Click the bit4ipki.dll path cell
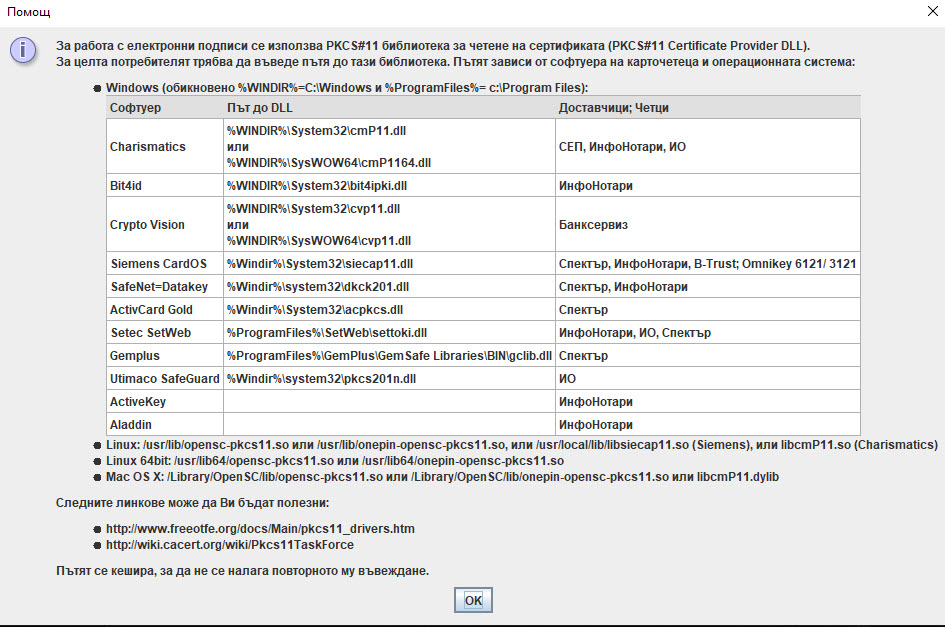The width and height of the screenshot is (945, 627). pyautogui.click(x=389, y=186)
